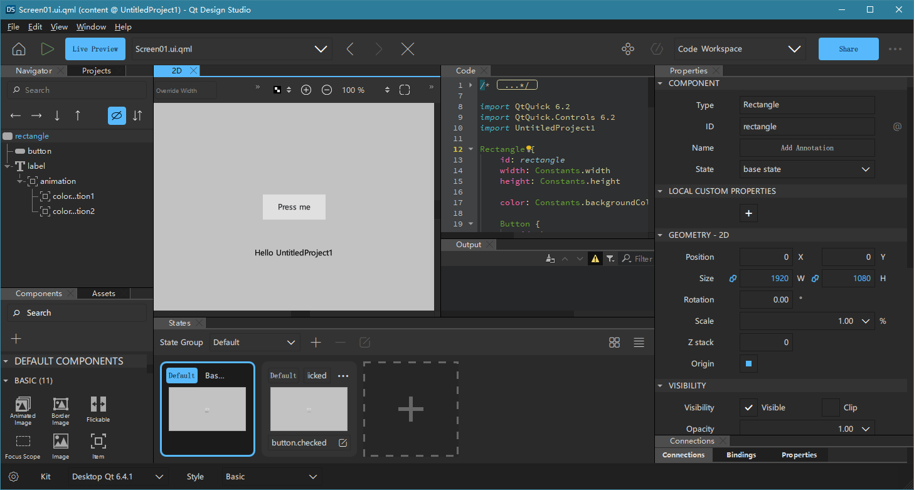Toggle the Output filter funnel icon
The height and width of the screenshot is (490, 915).
click(610, 258)
